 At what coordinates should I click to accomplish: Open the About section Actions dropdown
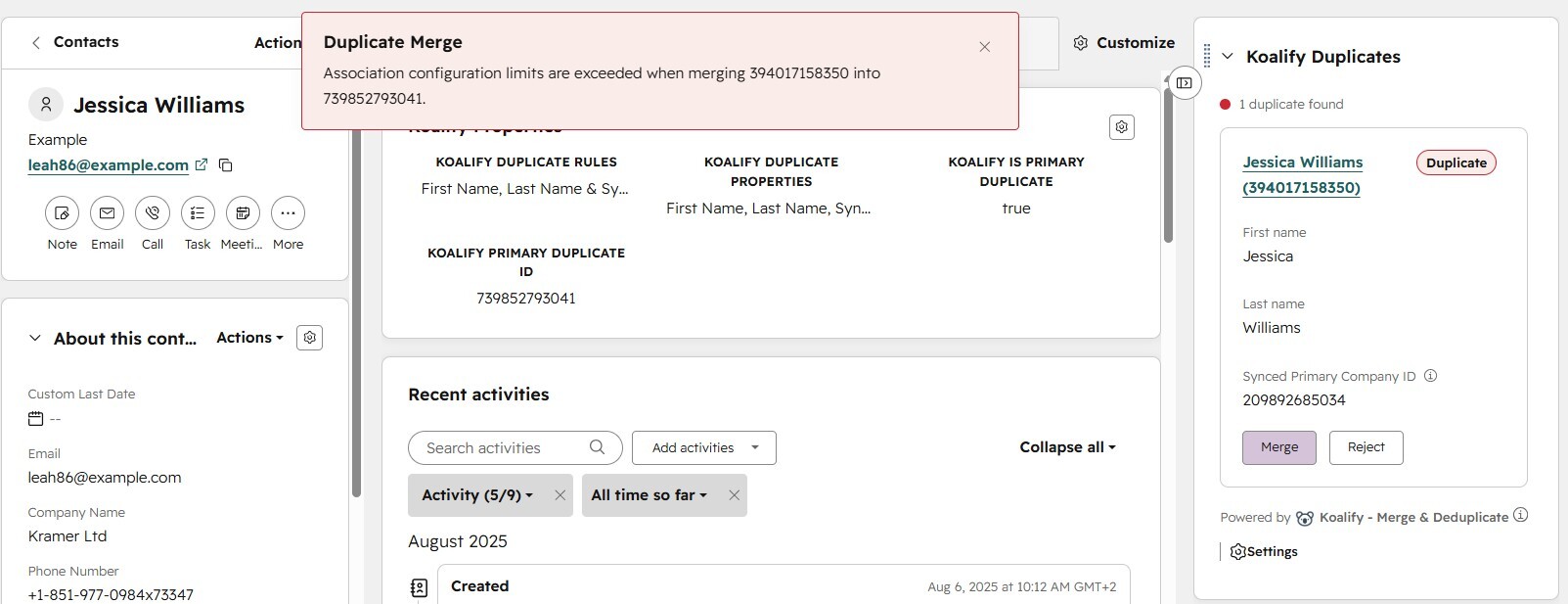(249, 338)
